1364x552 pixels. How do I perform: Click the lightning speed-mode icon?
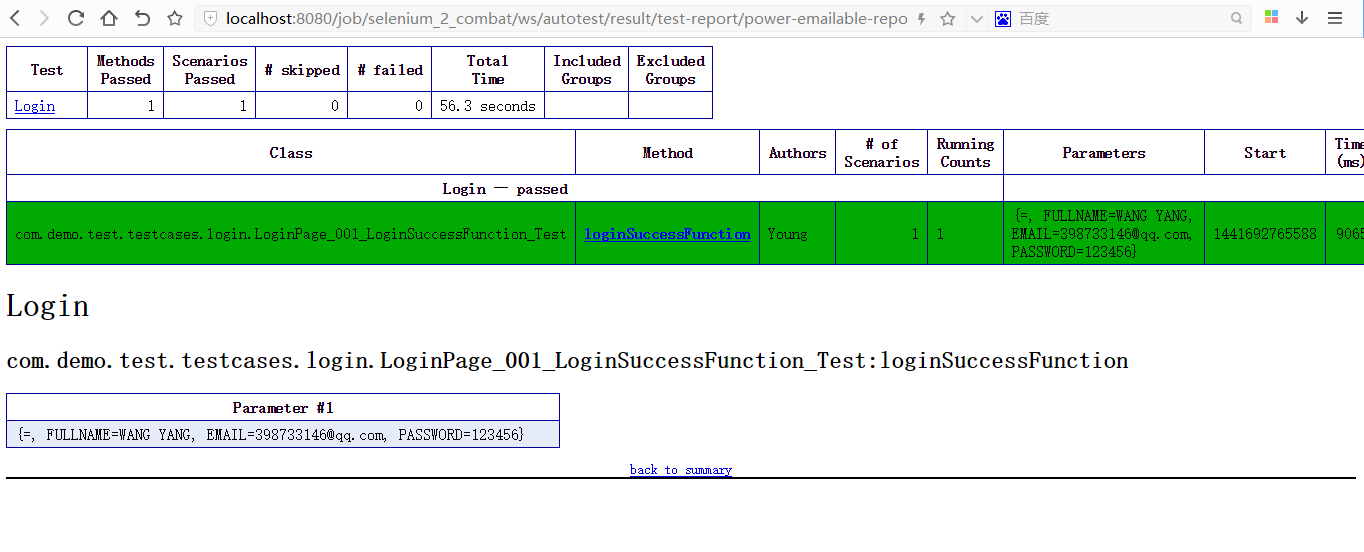click(922, 18)
